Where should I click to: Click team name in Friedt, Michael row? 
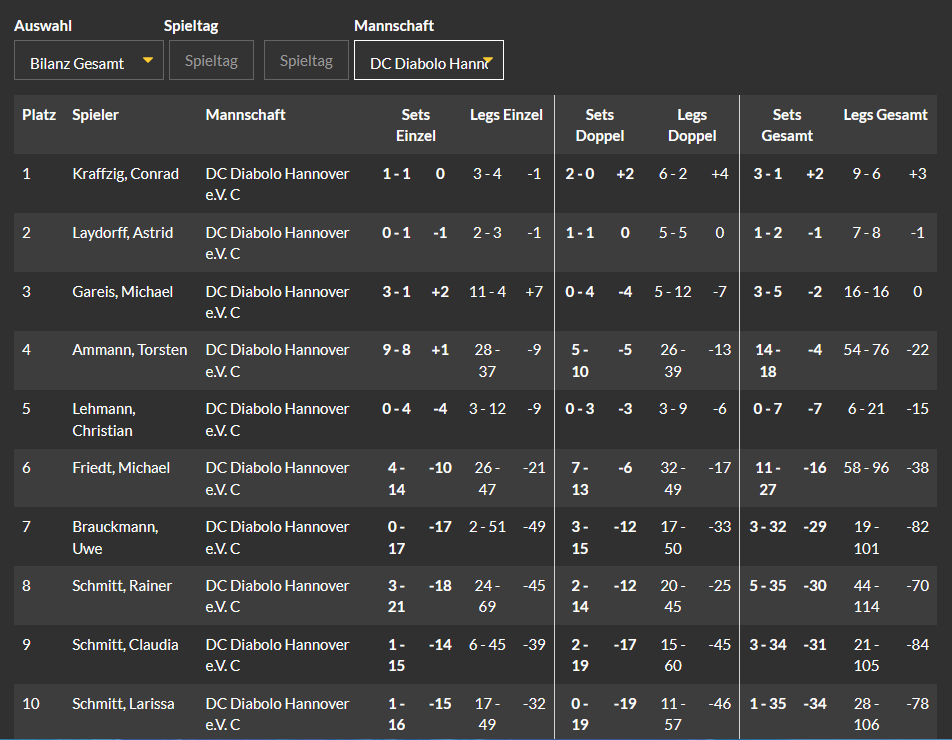277,478
